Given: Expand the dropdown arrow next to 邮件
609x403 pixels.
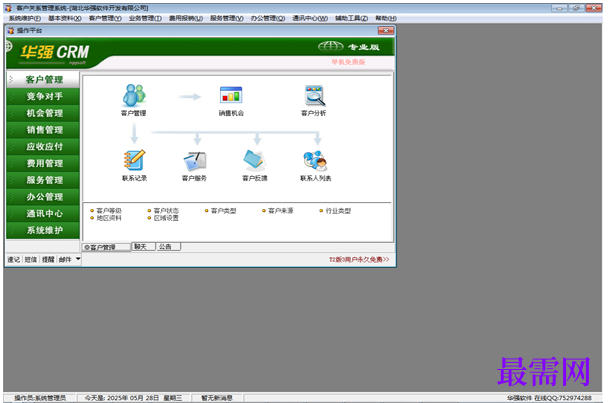Looking at the screenshot, I should pyautogui.click(x=78, y=259).
